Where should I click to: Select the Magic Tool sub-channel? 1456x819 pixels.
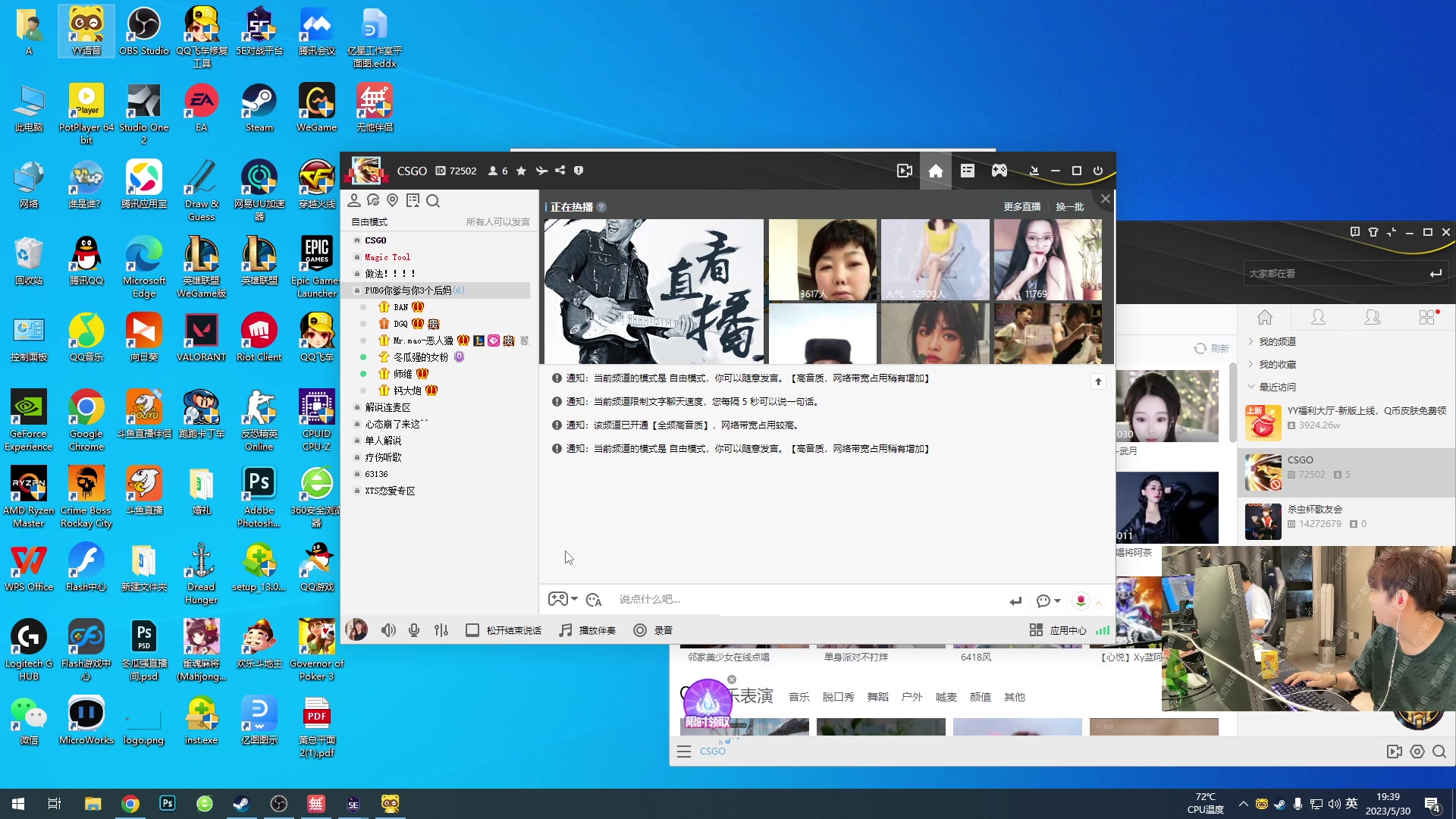pyautogui.click(x=388, y=257)
